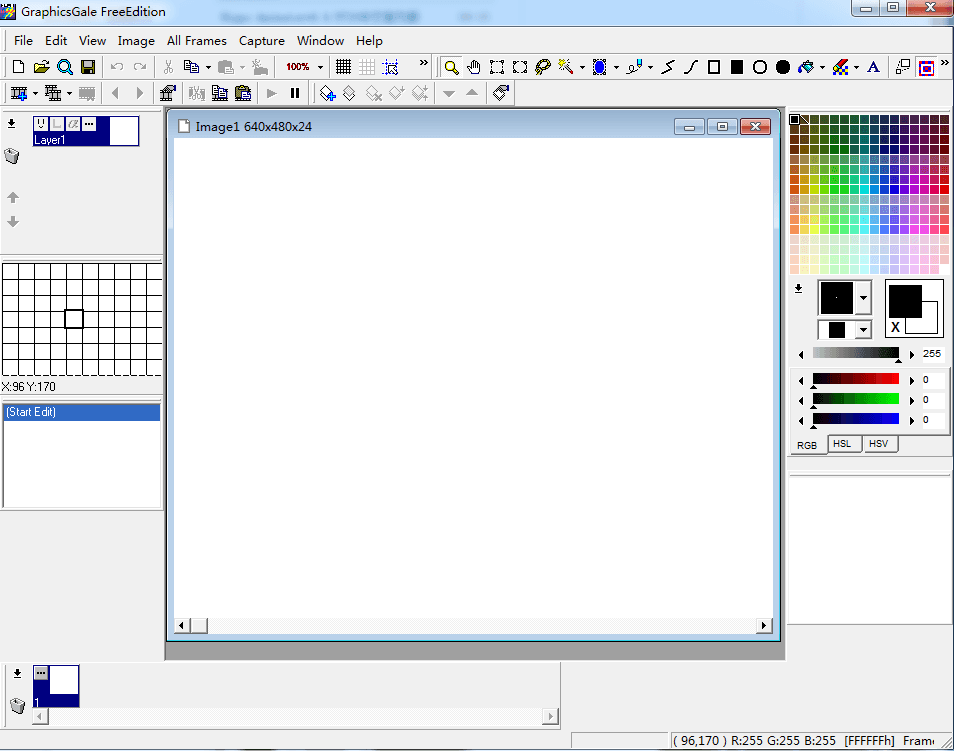Image resolution: width=954 pixels, height=751 pixels.
Task: Swap foreground and background colors X
Action: tap(895, 327)
